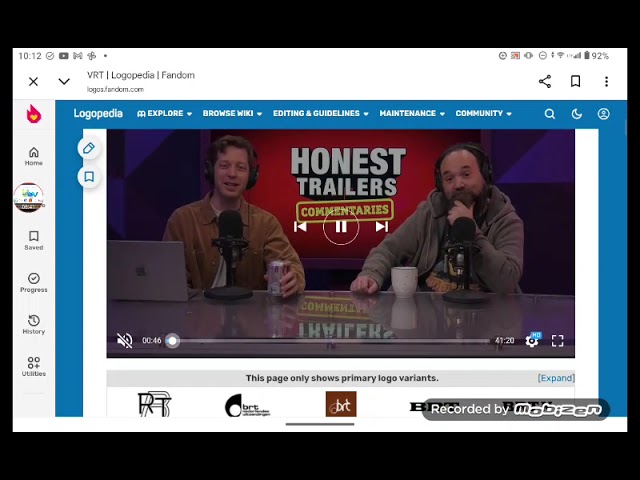640x480 pixels.
Task: Open the wiki avatar thumbnail in sidebar
Action: point(29,198)
